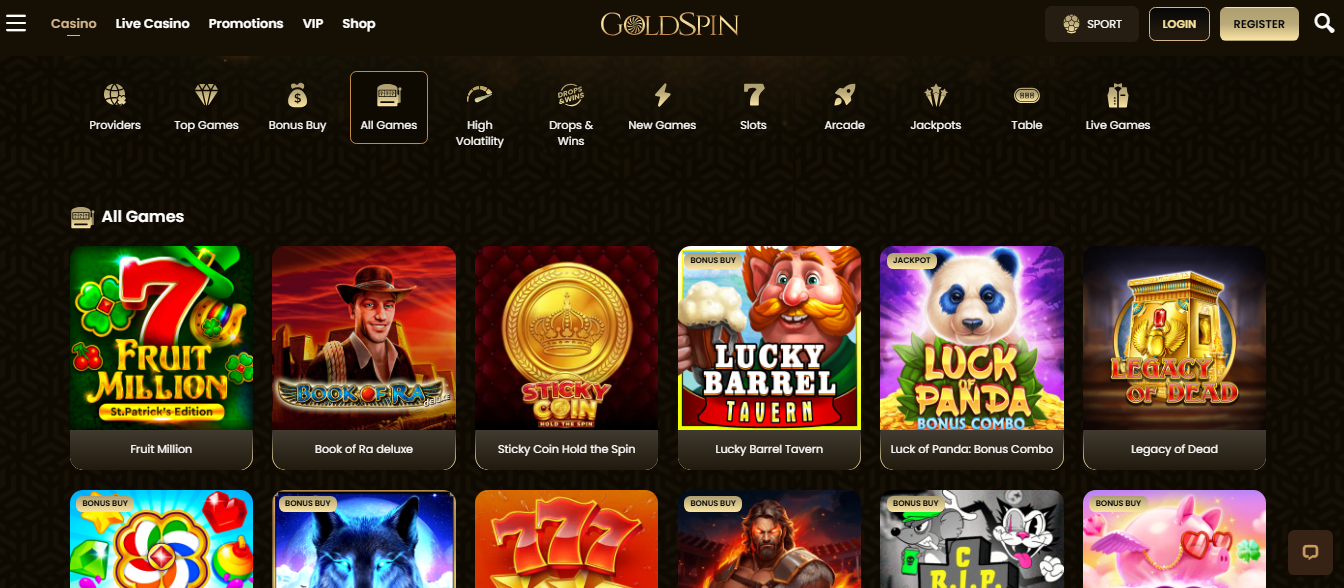Open the Jackpots category icon
The height and width of the screenshot is (588, 1344).
[x=935, y=95]
